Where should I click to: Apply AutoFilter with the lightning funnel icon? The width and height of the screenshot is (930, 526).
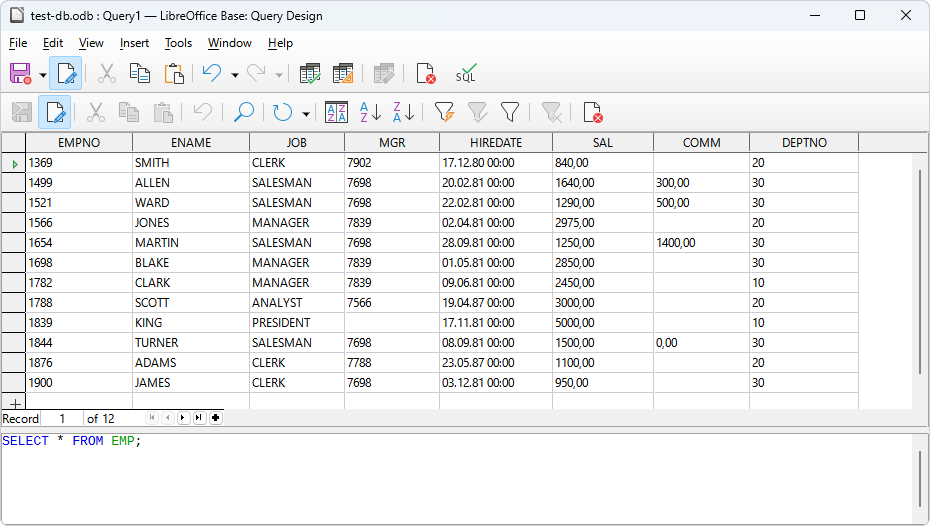[445, 112]
